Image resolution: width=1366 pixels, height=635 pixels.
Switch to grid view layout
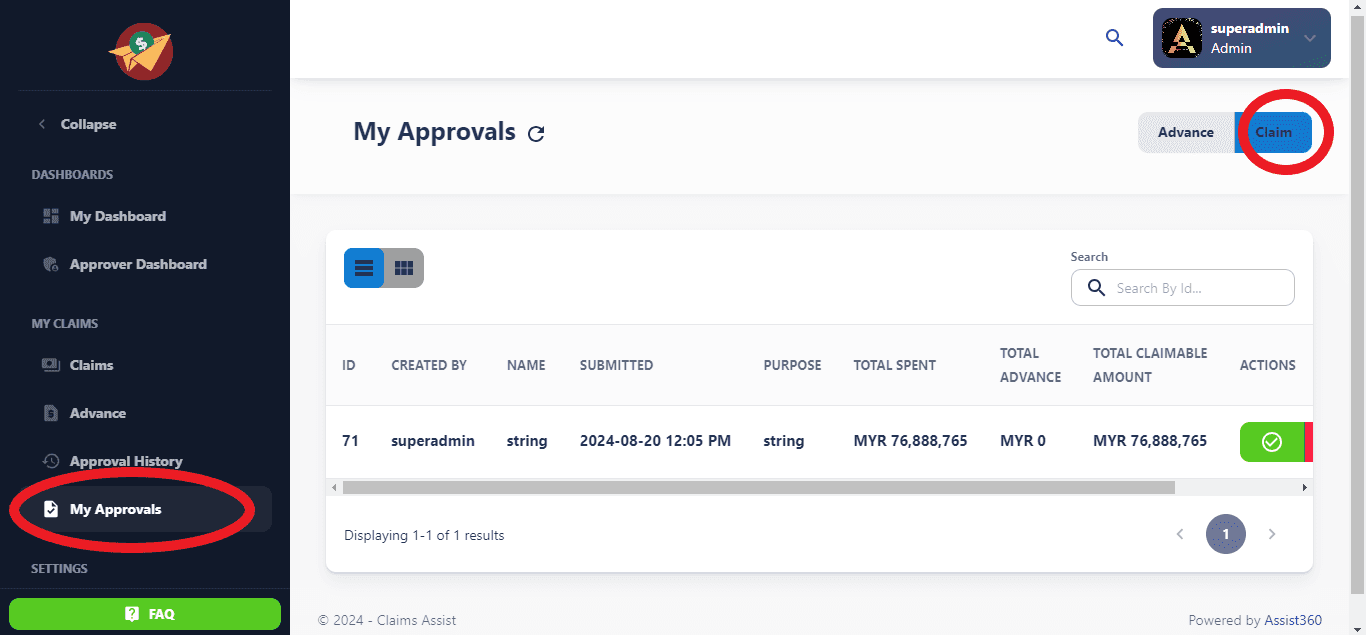[x=404, y=268]
